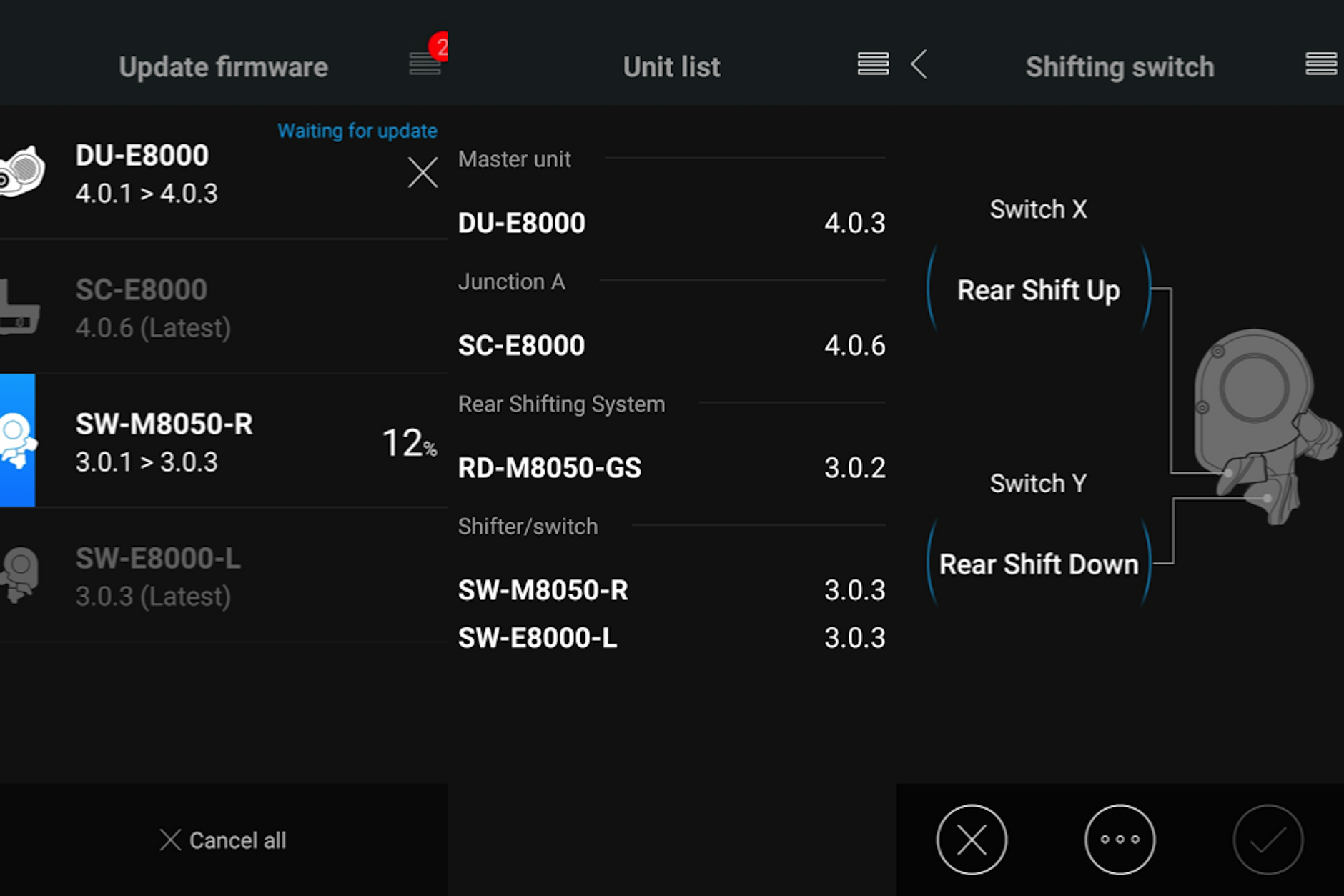The width and height of the screenshot is (1344, 896).
Task: Click the Unit list title
Action: coord(672,67)
